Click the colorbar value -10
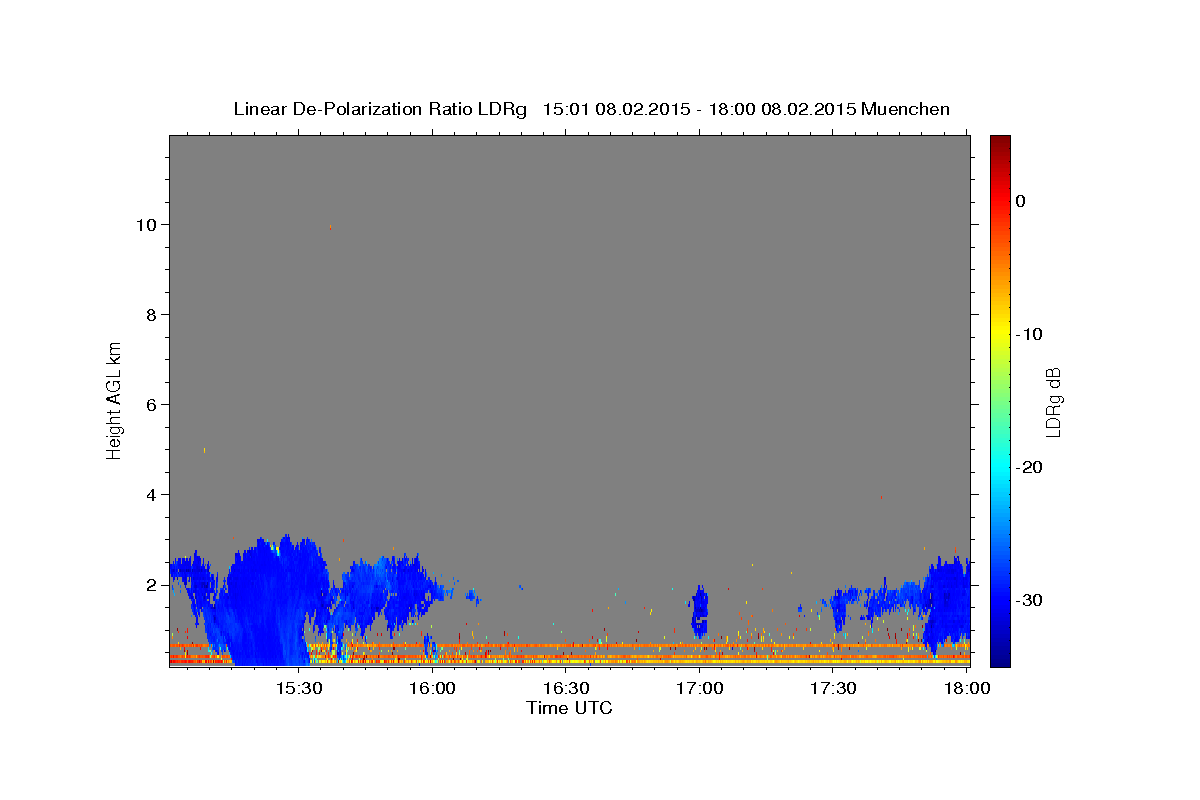The height and width of the screenshot is (800, 1200). click(1029, 334)
